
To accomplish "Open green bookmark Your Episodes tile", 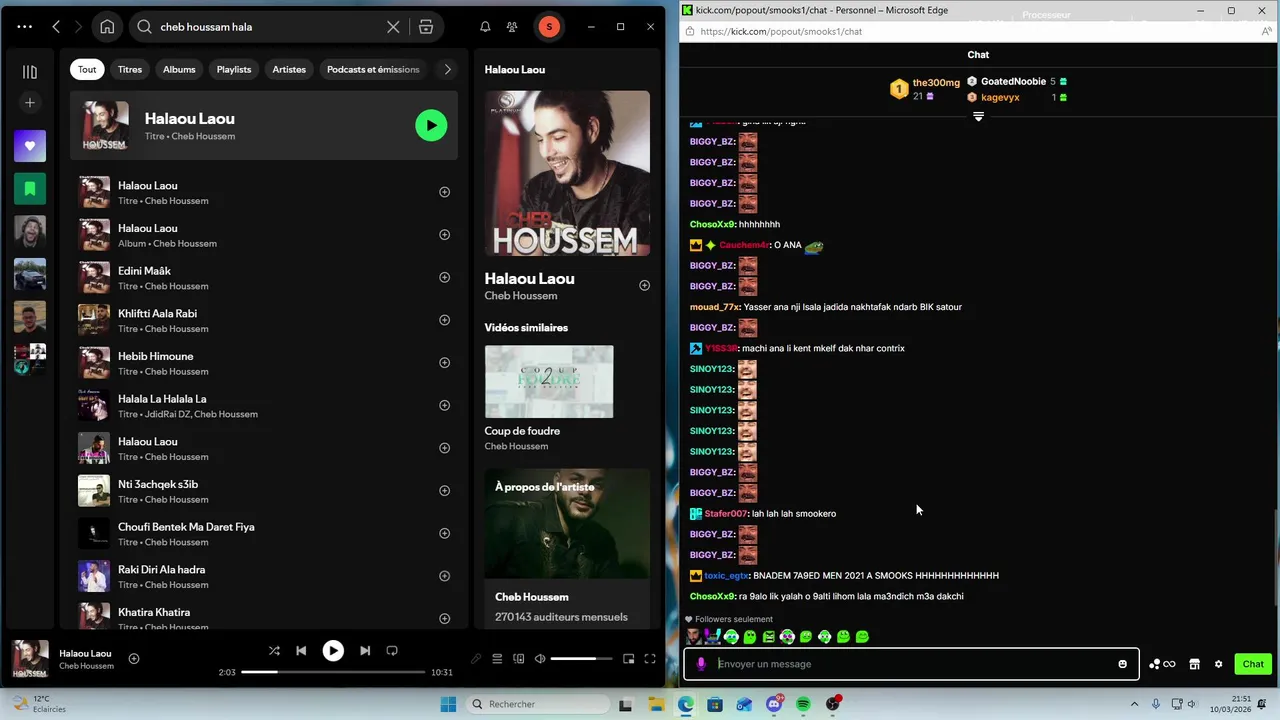I will click(x=30, y=188).
